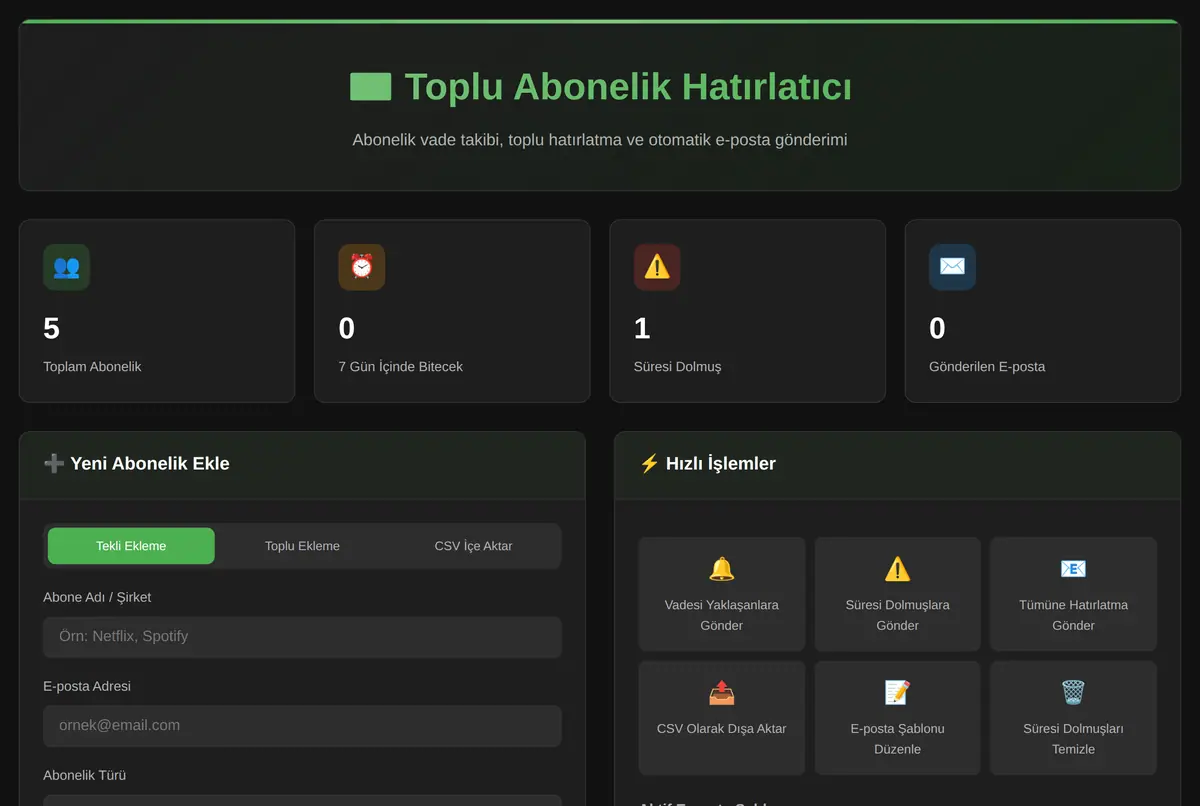Image resolution: width=1200 pixels, height=806 pixels.
Task: Click the subtitle about Abonelik vade takibi
Action: click(x=600, y=140)
